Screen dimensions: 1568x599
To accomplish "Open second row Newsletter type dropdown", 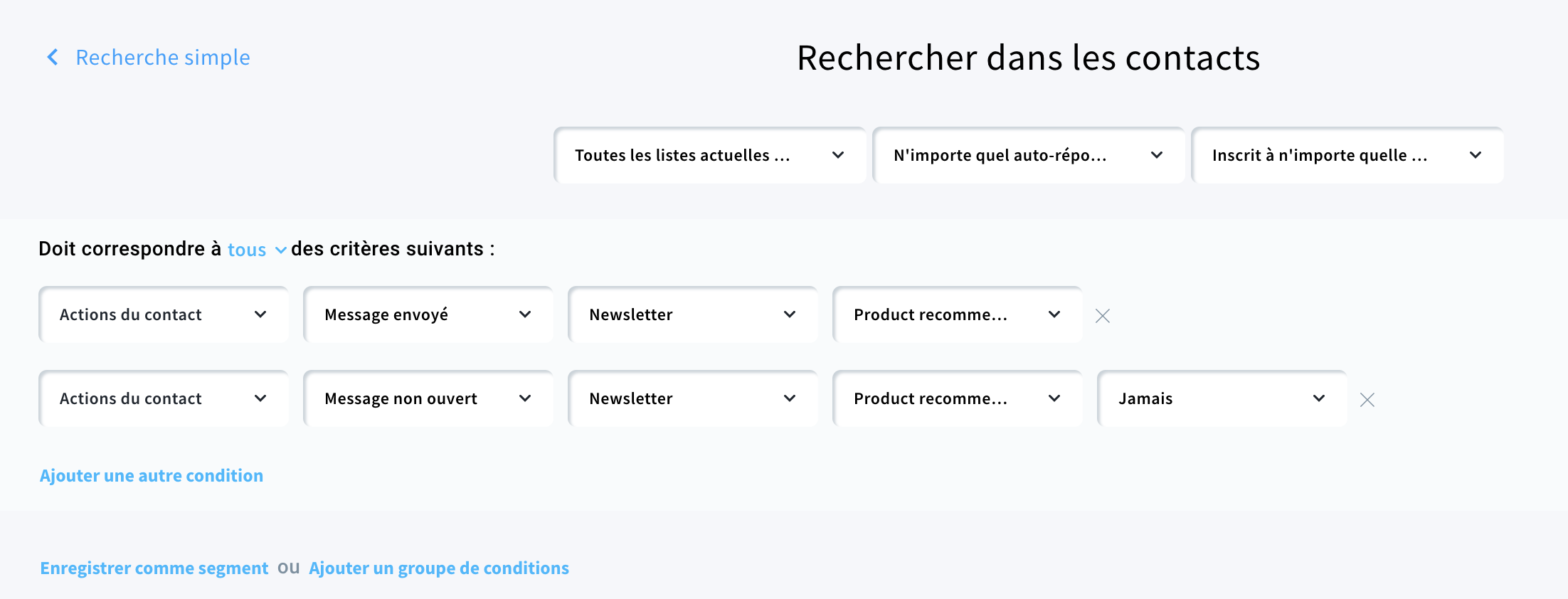I will pos(693,399).
